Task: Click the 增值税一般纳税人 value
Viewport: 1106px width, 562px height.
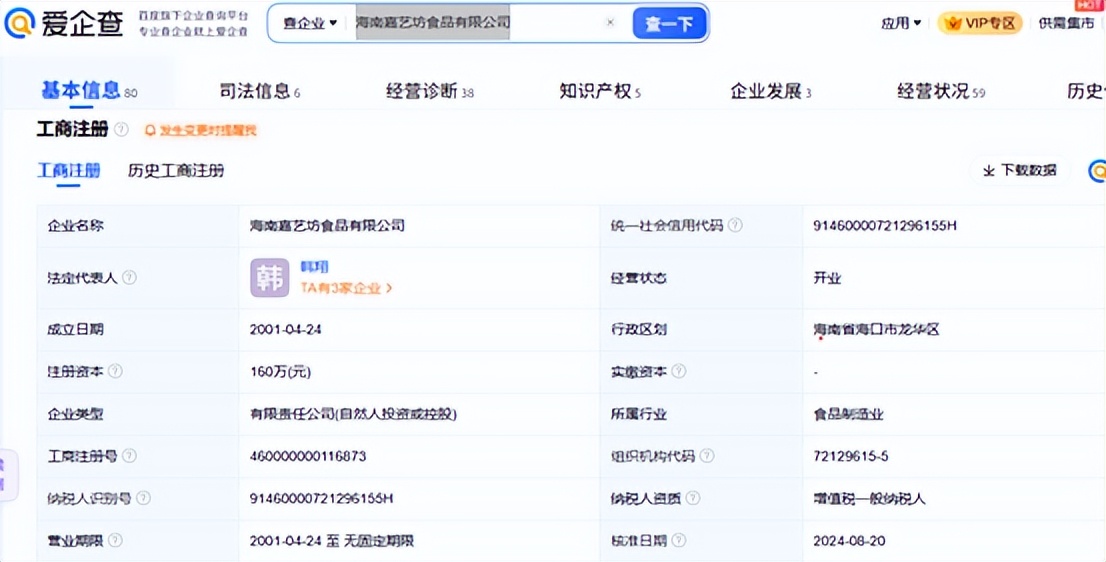Action: pos(869,499)
